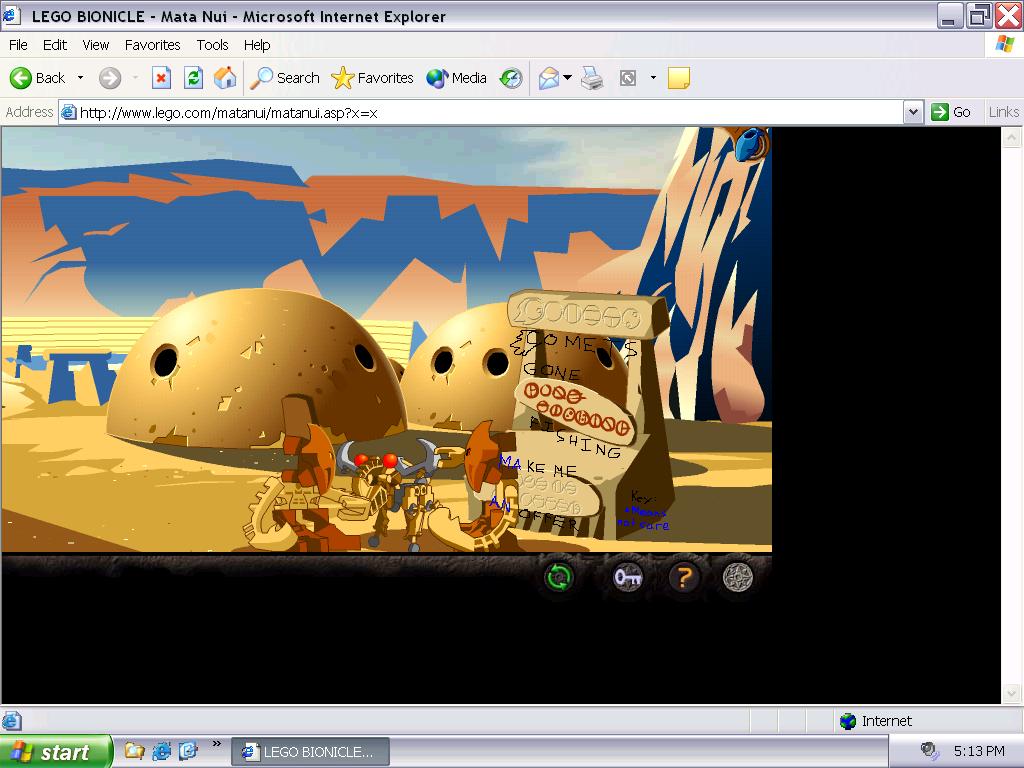1024x768 pixels.
Task: Open the Tools menu
Action: [x=212, y=45]
